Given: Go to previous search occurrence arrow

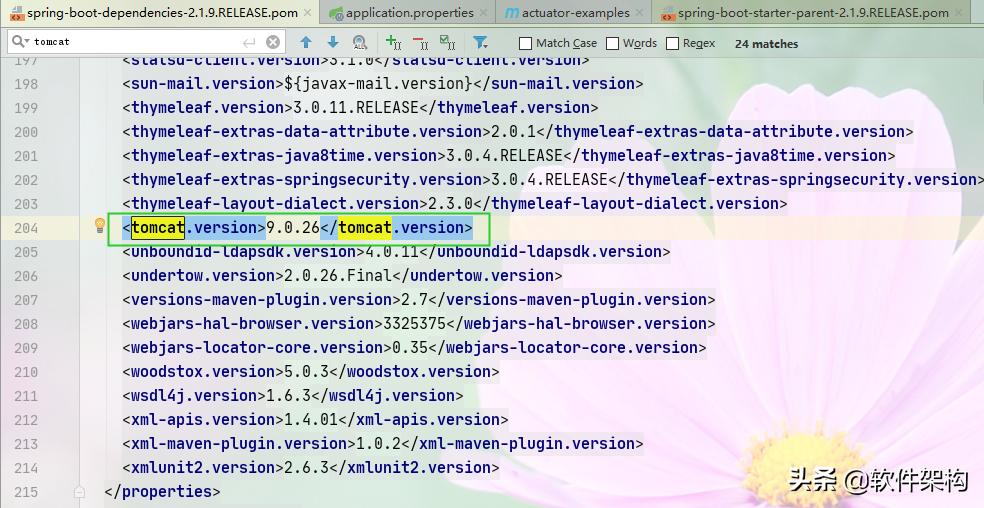Looking at the screenshot, I should pyautogui.click(x=306, y=42).
